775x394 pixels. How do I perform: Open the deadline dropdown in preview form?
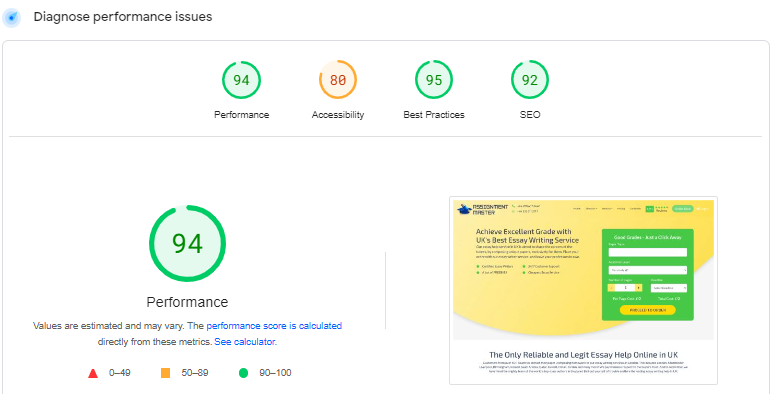[668, 288]
